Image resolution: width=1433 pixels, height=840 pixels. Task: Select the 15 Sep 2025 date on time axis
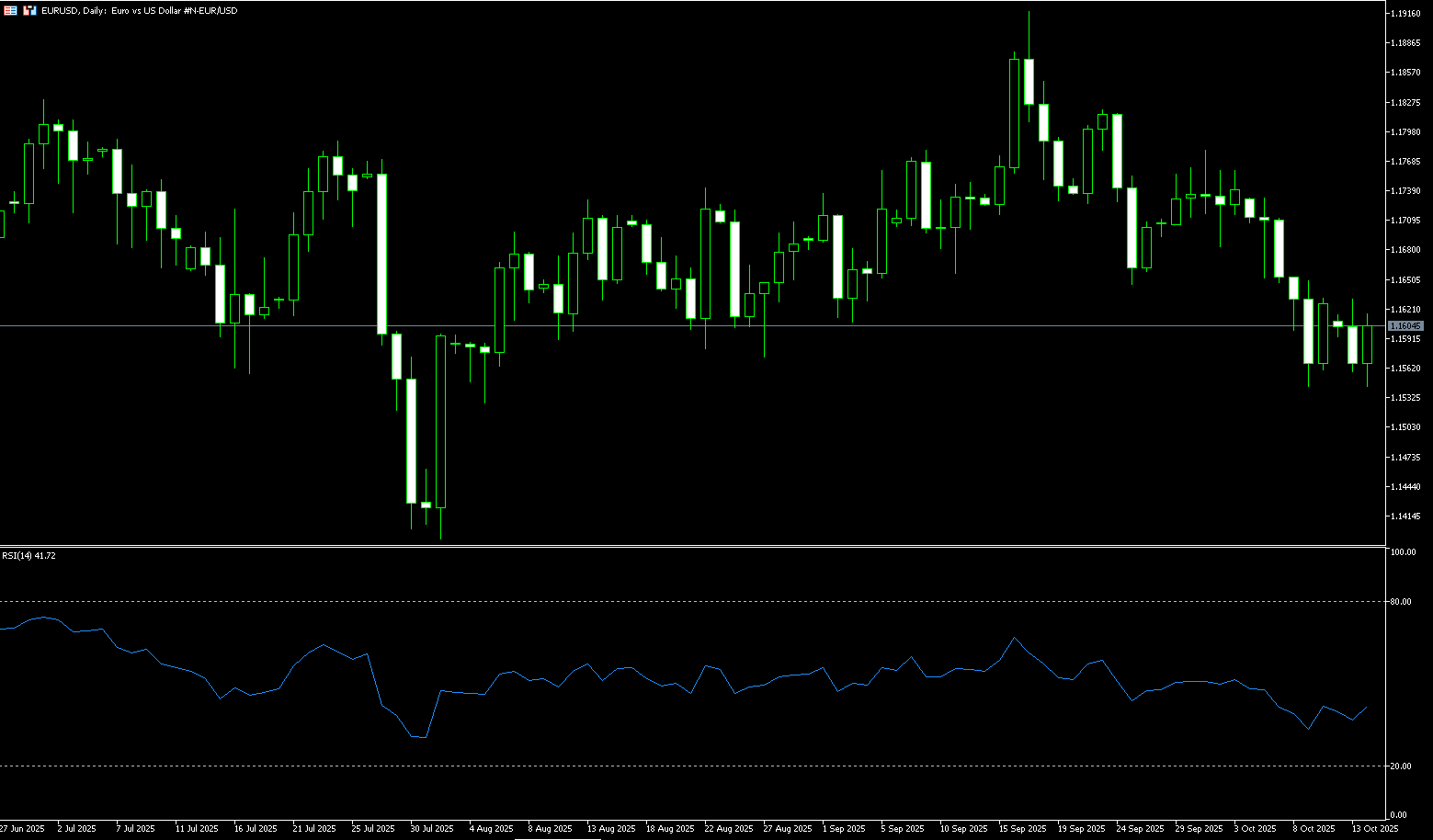click(x=1023, y=829)
